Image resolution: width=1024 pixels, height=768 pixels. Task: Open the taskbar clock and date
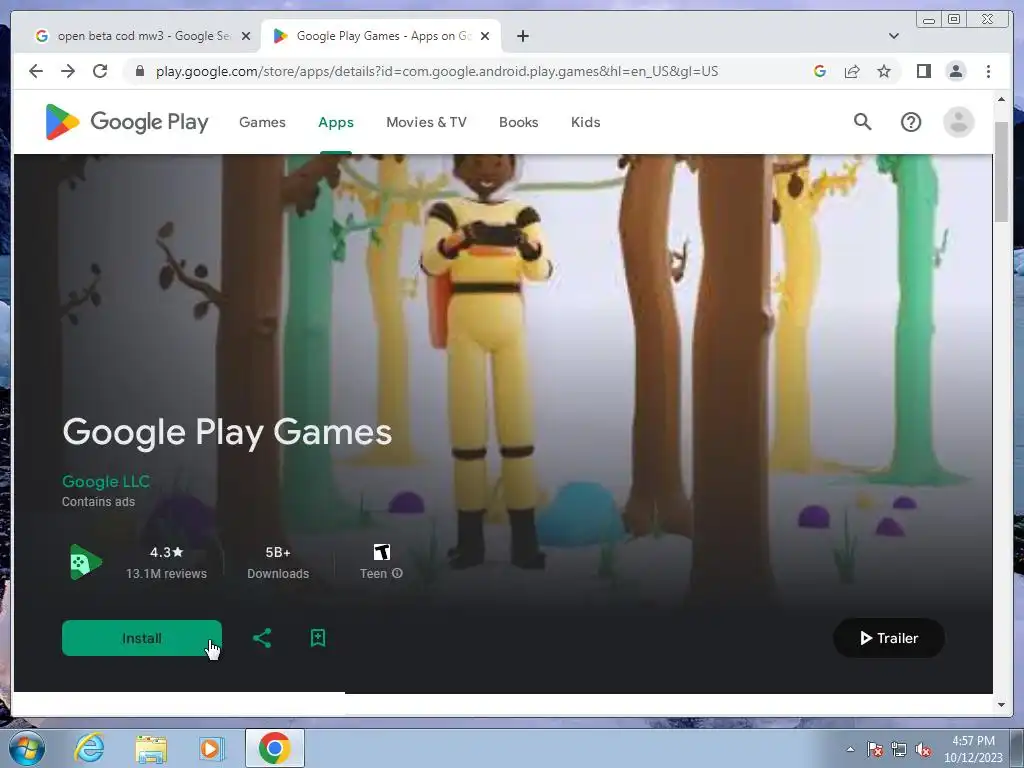(973, 748)
